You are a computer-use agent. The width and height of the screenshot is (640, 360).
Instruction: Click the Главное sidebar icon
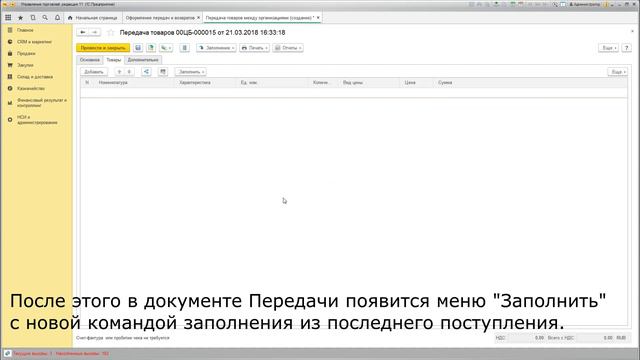(10, 30)
